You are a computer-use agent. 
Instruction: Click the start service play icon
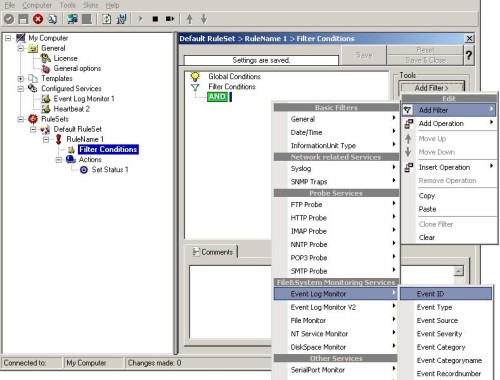(141, 19)
